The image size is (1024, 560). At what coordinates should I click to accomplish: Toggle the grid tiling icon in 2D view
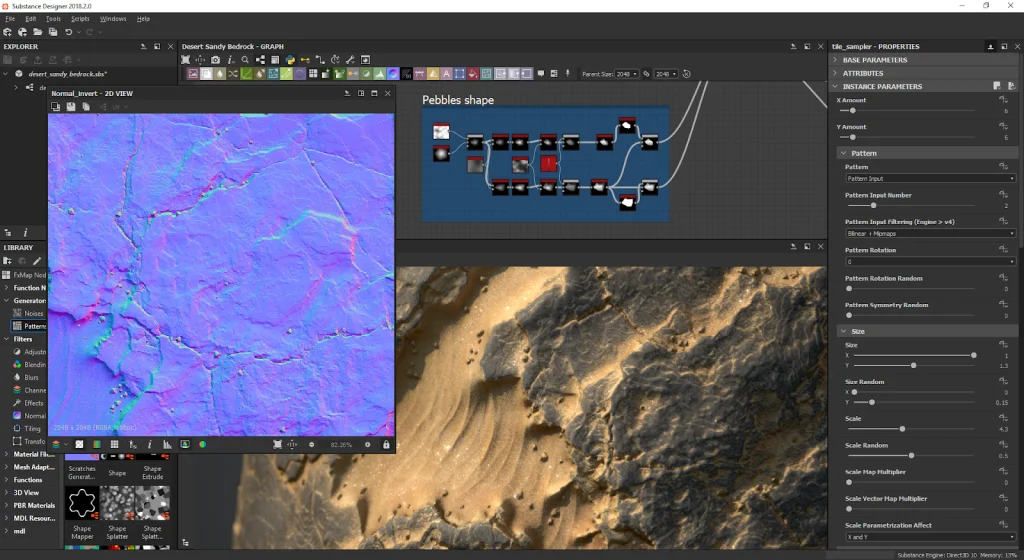(x=114, y=444)
